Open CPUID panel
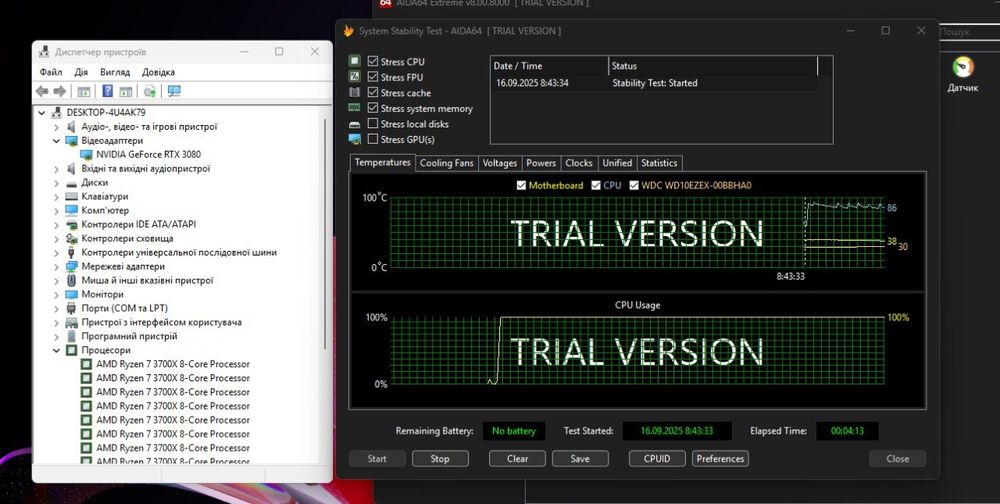 [x=657, y=459]
